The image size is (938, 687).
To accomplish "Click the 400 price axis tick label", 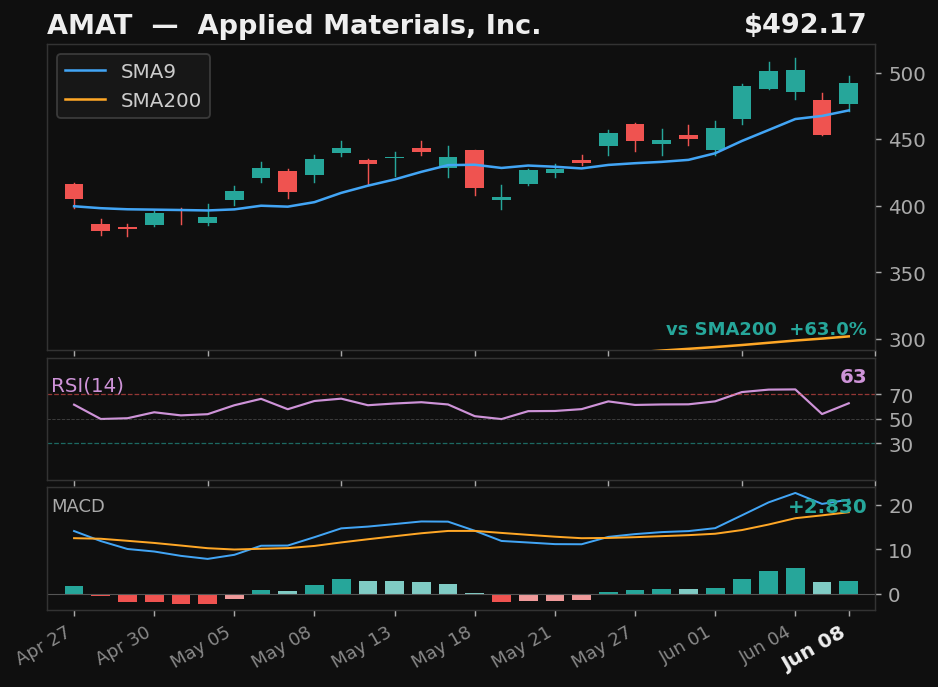I will coord(907,207).
